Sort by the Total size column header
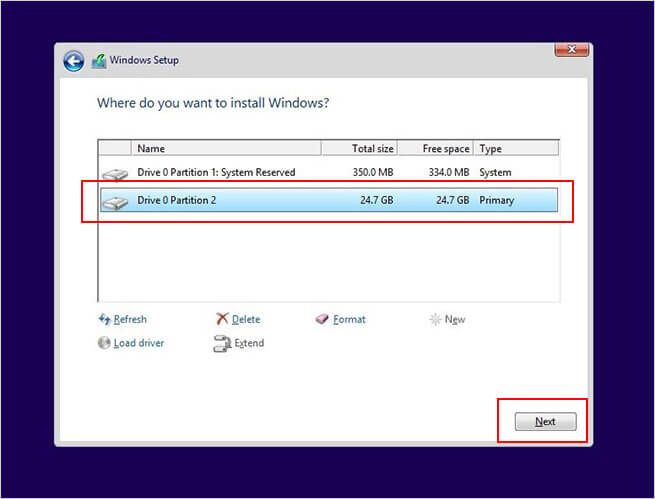 [359, 149]
